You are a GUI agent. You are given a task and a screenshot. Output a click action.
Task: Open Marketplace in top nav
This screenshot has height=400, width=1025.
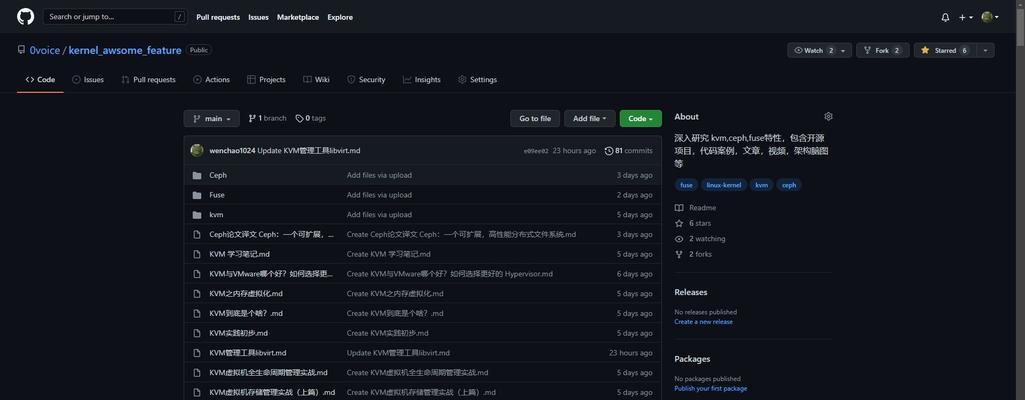pyautogui.click(x=297, y=17)
